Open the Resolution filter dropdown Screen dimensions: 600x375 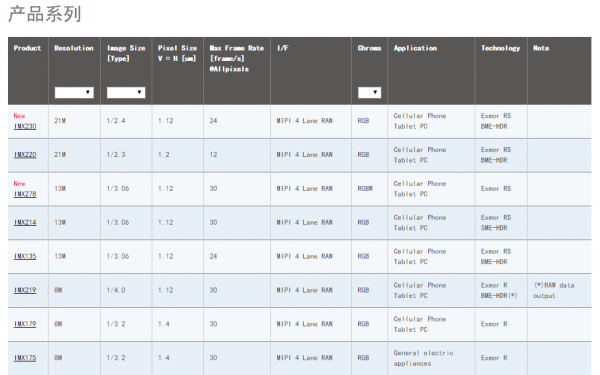pyautogui.click(x=74, y=92)
